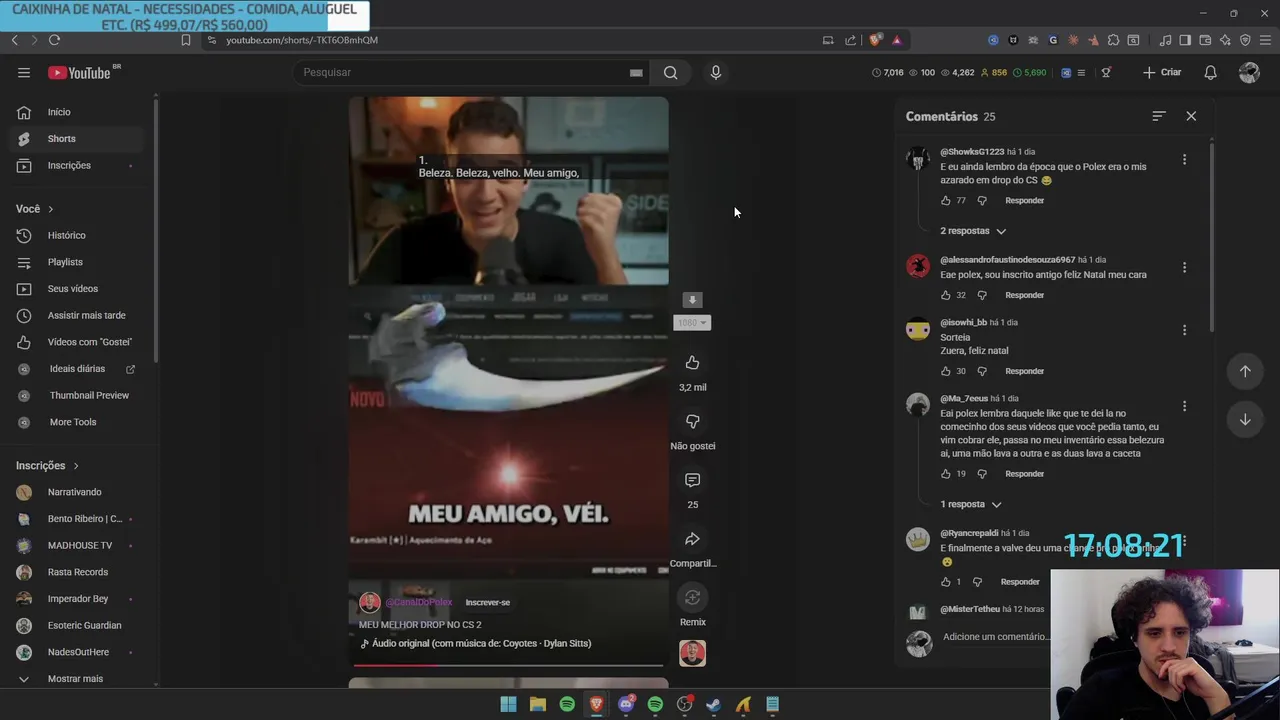Image resolution: width=1280 pixels, height=720 pixels.
Task: Close the Comentários panel
Action: point(1191,116)
